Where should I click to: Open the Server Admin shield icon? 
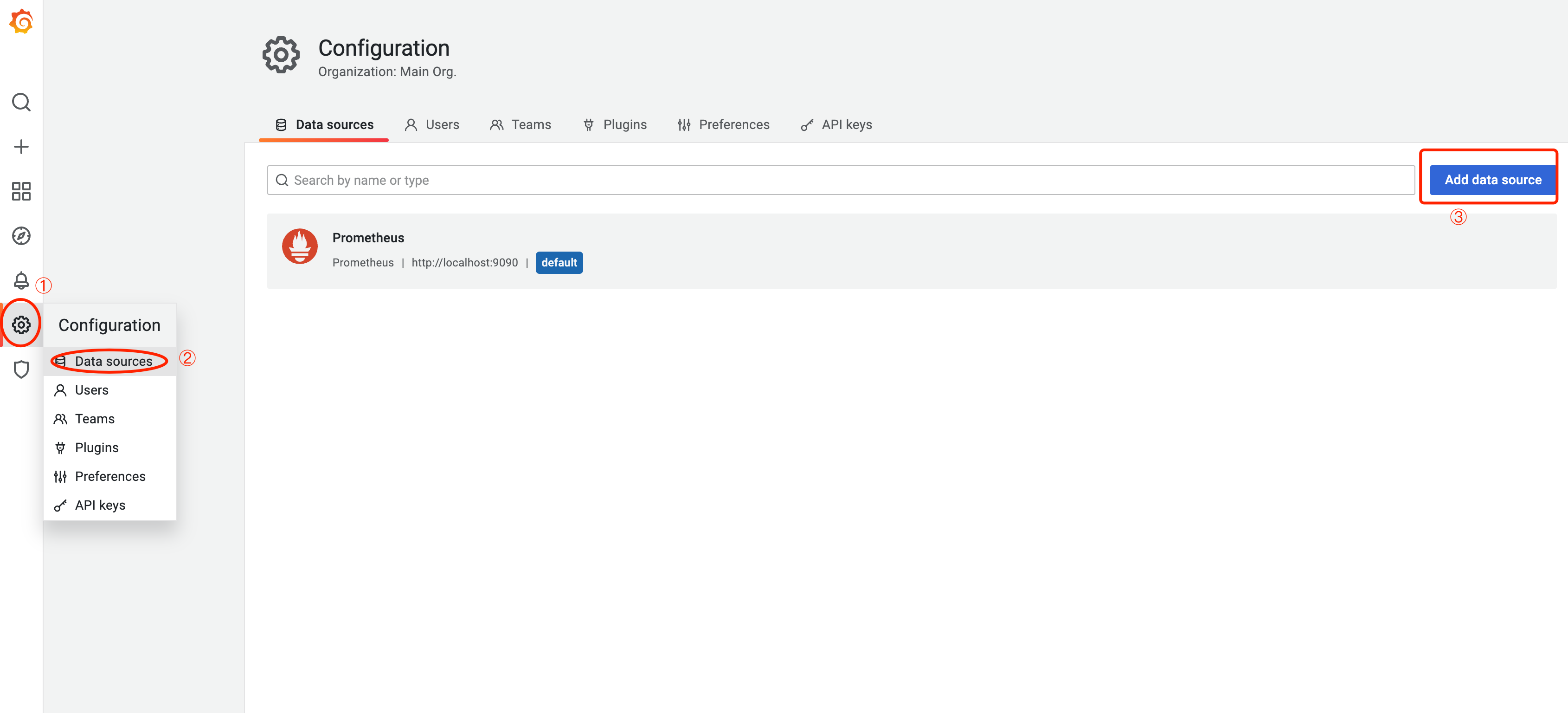(21, 369)
